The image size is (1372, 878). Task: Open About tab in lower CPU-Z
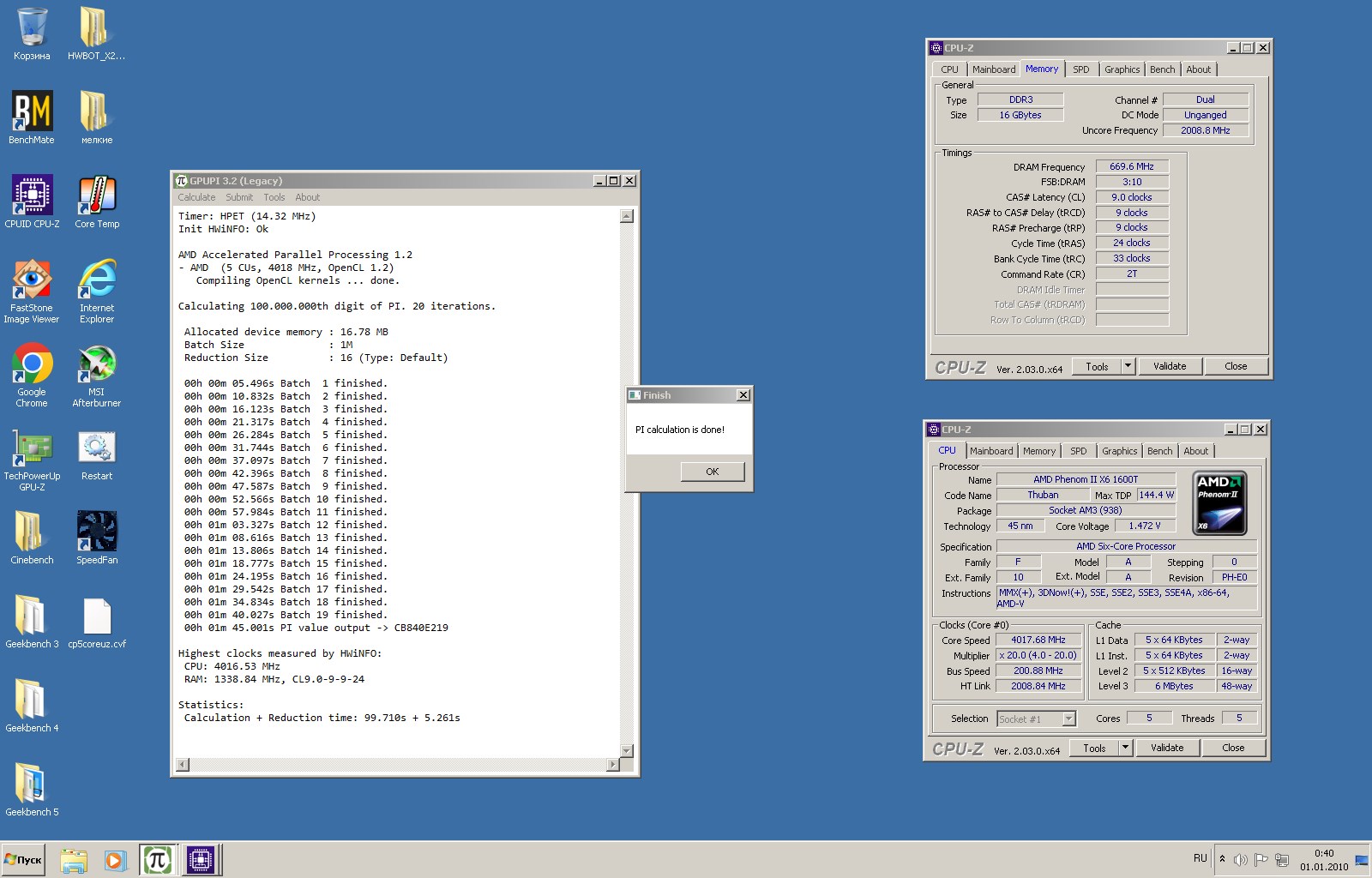coord(1195,451)
